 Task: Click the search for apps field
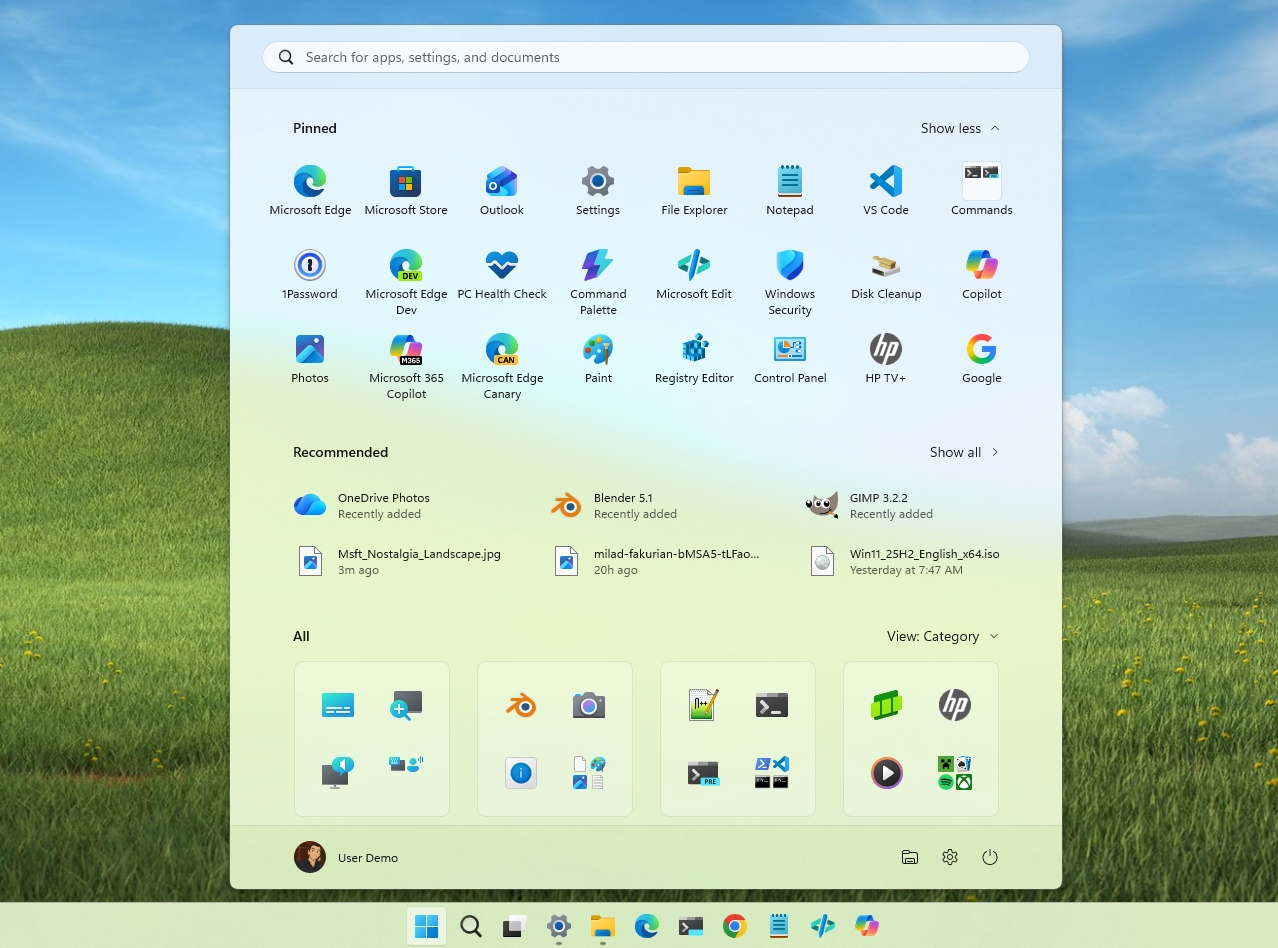[644, 57]
